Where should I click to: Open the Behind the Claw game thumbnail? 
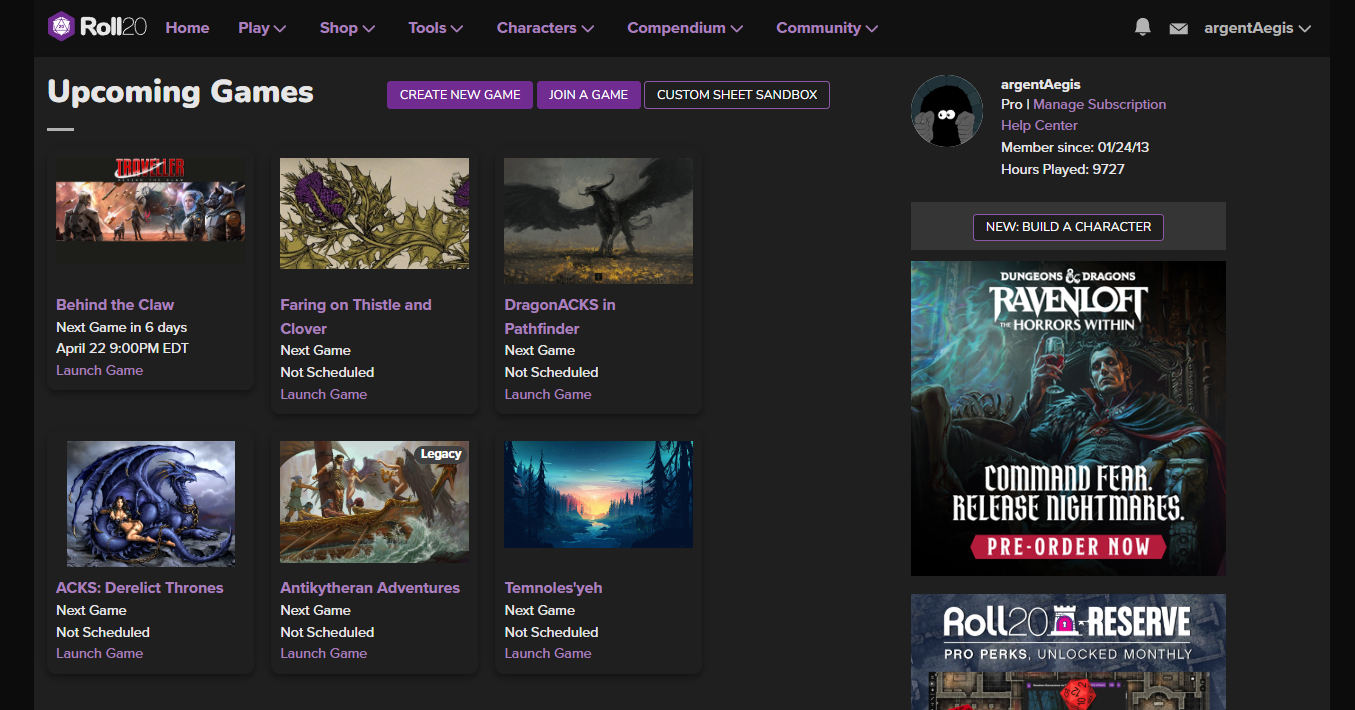pos(150,210)
